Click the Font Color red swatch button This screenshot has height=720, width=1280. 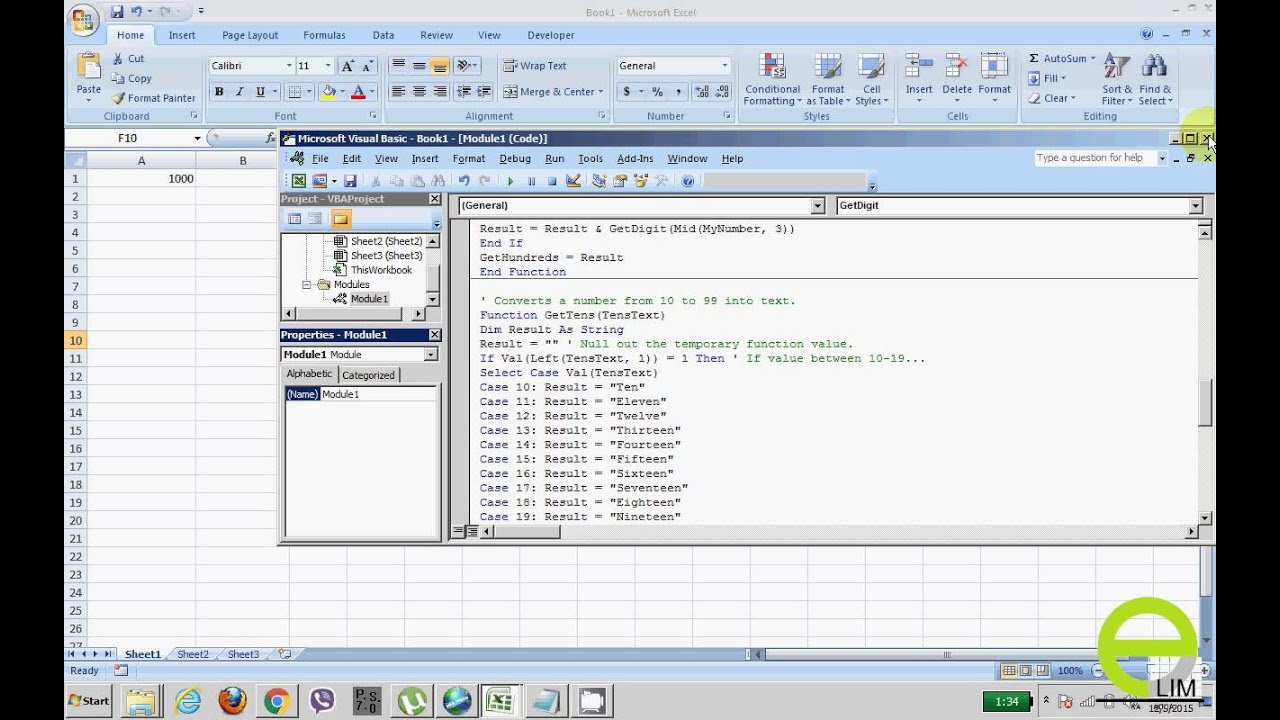tap(358, 92)
